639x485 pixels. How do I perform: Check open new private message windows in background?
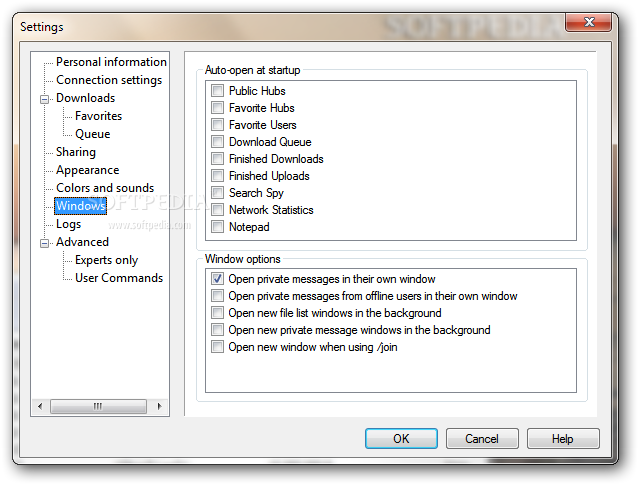pos(217,329)
